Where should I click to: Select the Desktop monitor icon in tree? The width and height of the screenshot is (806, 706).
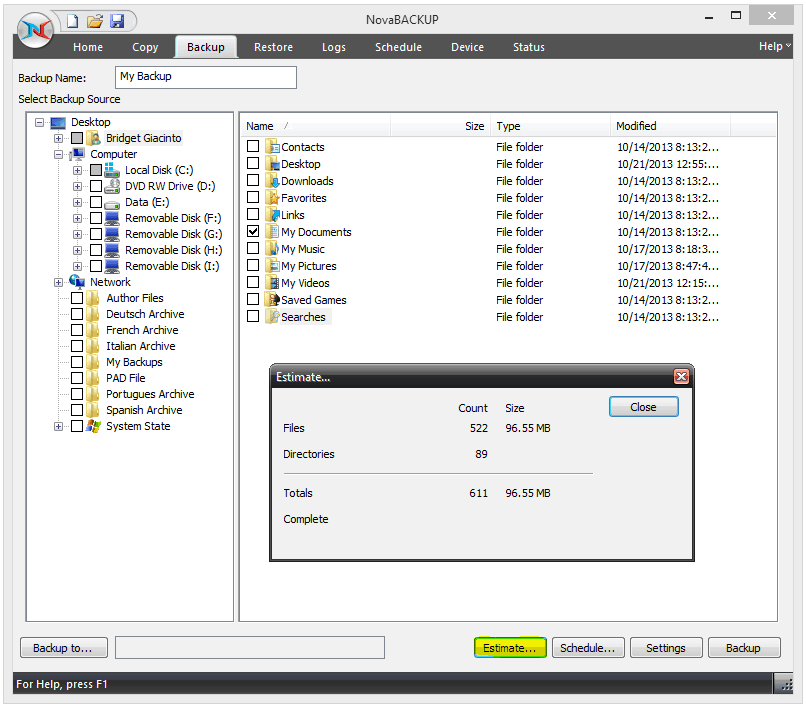tap(58, 122)
